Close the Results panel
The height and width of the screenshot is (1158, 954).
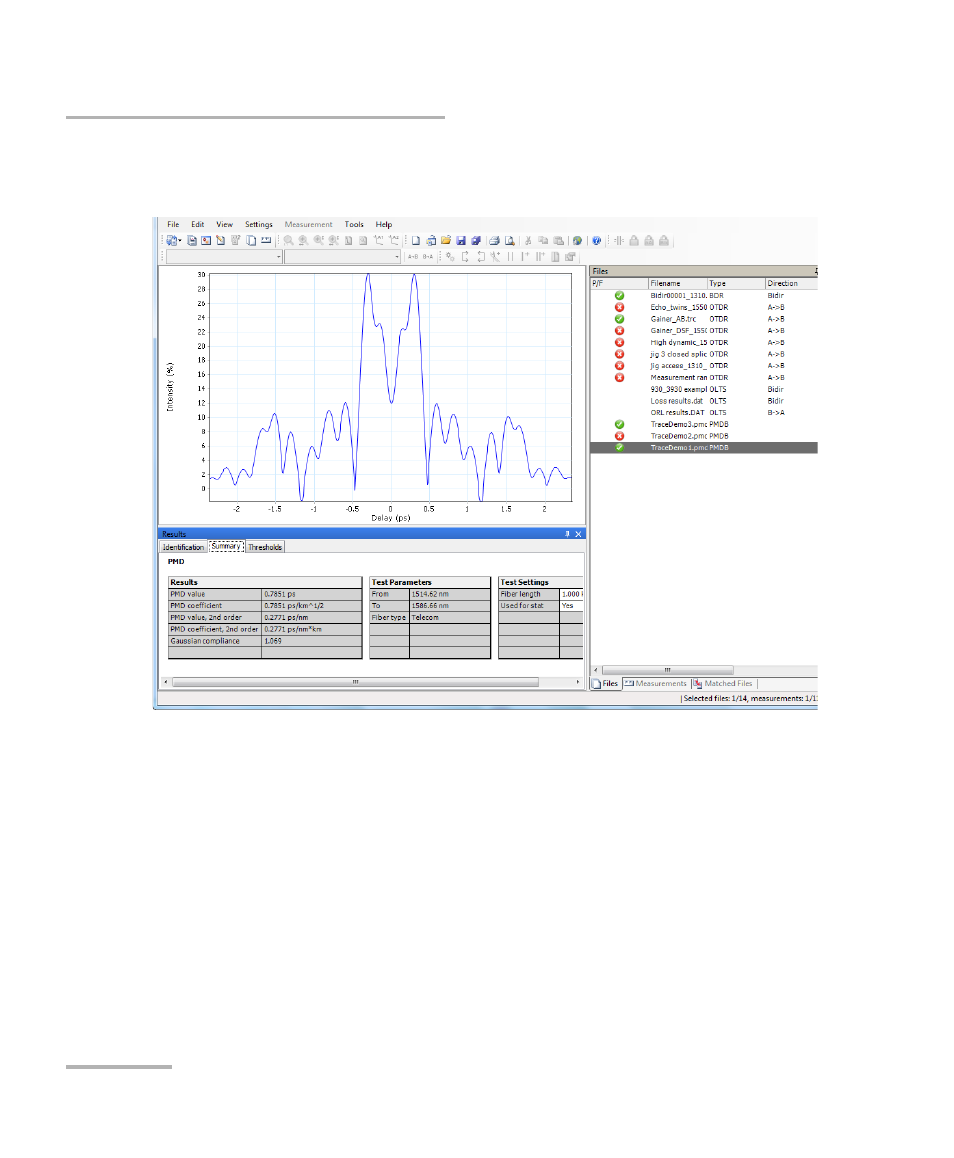pyautogui.click(x=578, y=534)
